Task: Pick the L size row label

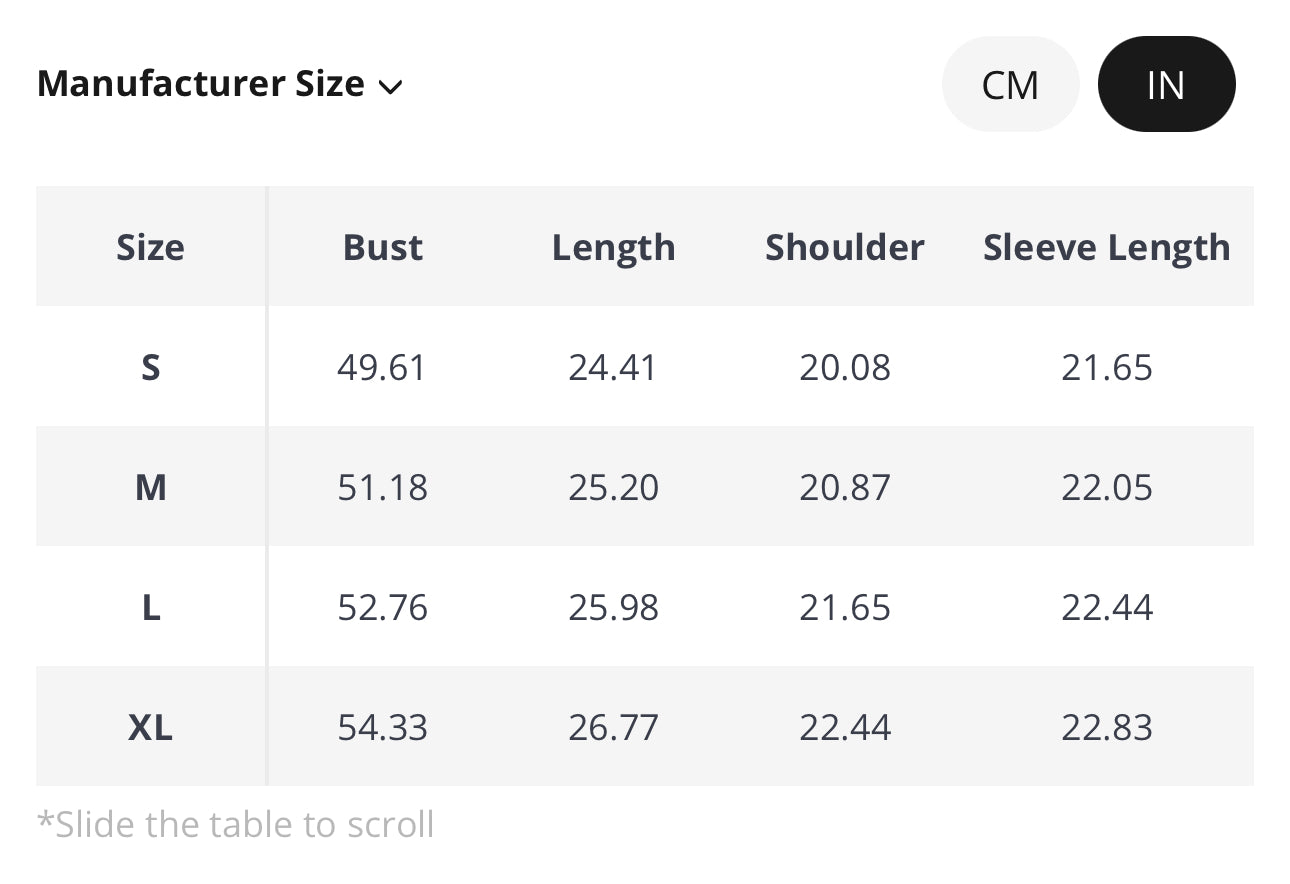Action: [150, 607]
